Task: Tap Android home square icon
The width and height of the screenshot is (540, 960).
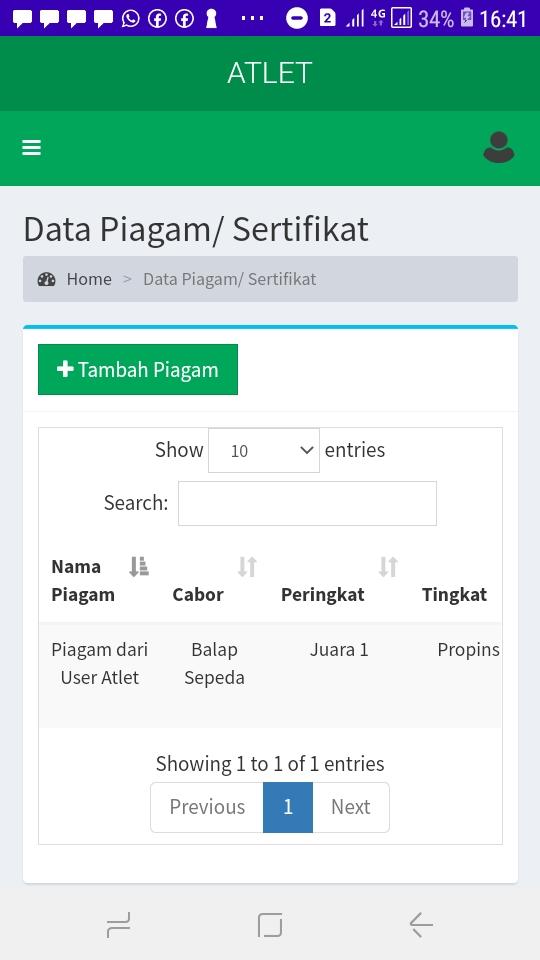Action: (x=270, y=924)
